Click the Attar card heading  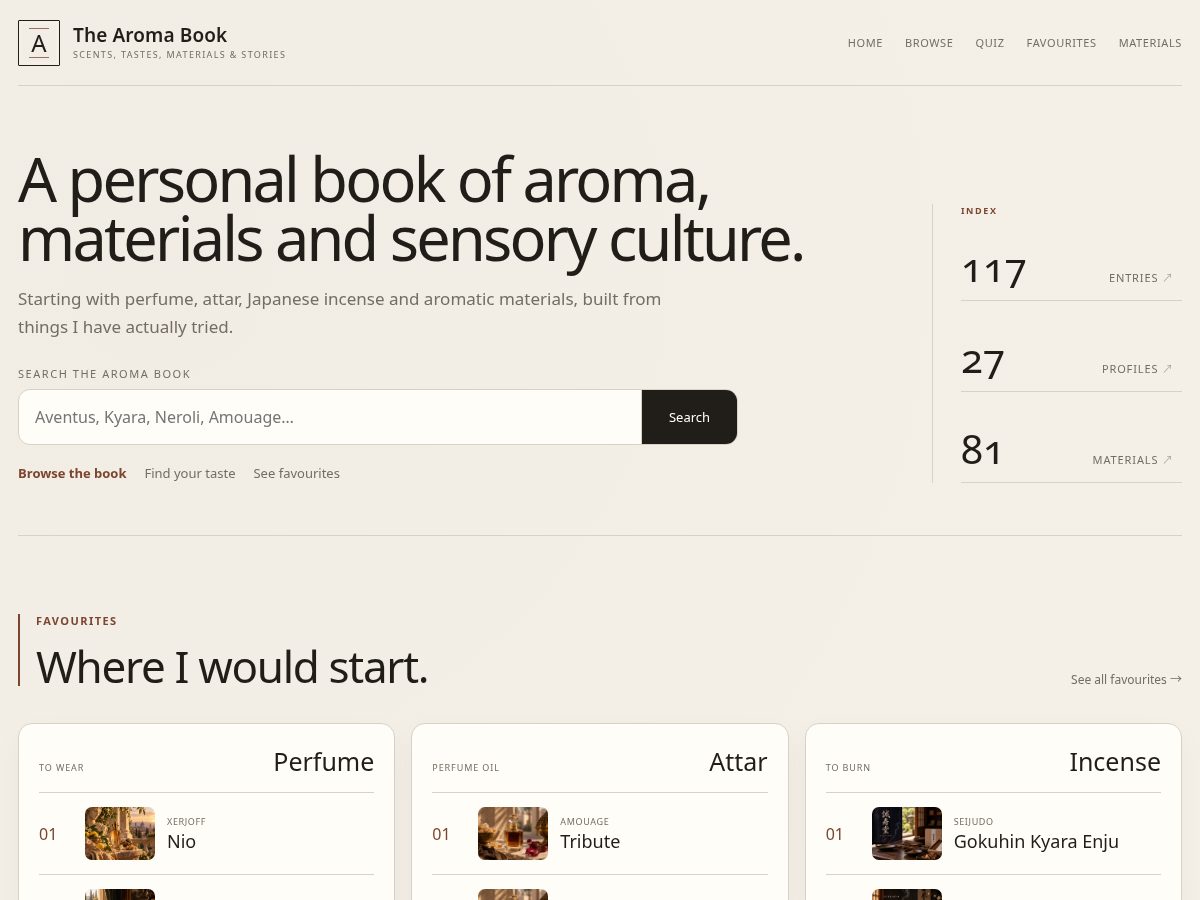pyautogui.click(x=738, y=762)
